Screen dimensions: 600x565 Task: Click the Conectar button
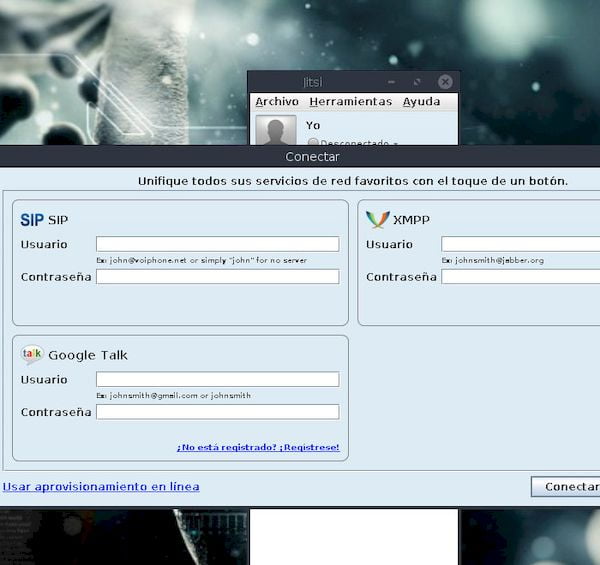pyautogui.click(x=566, y=487)
